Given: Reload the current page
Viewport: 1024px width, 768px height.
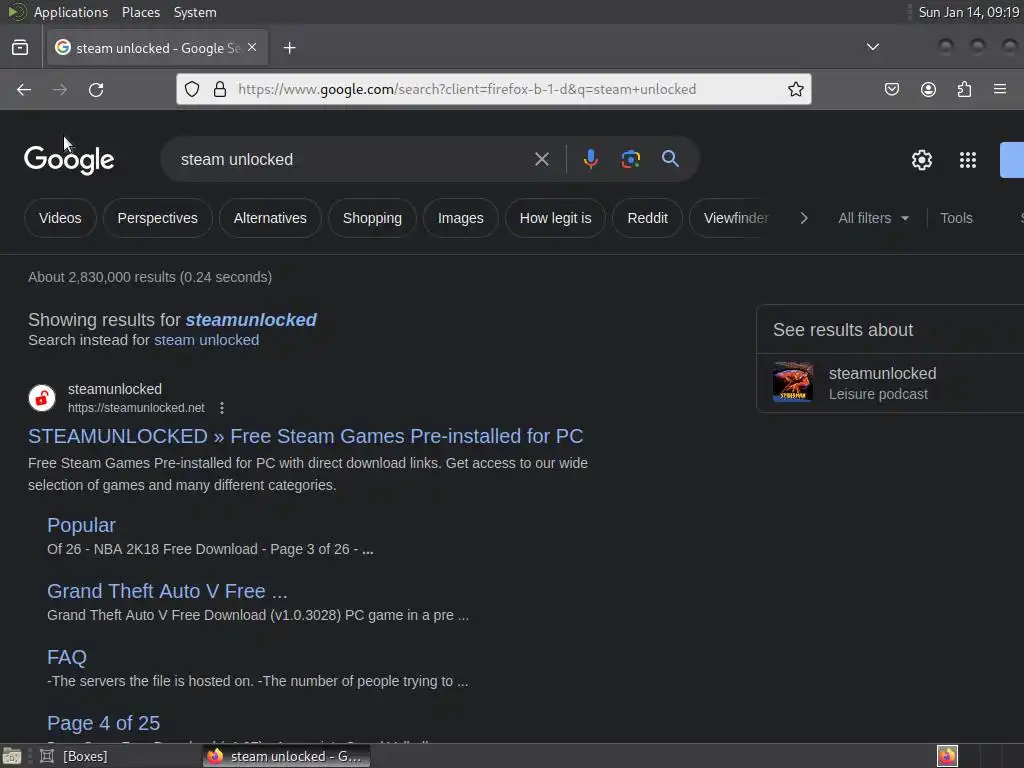Looking at the screenshot, I should pyautogui.click(x=96, y=89).
